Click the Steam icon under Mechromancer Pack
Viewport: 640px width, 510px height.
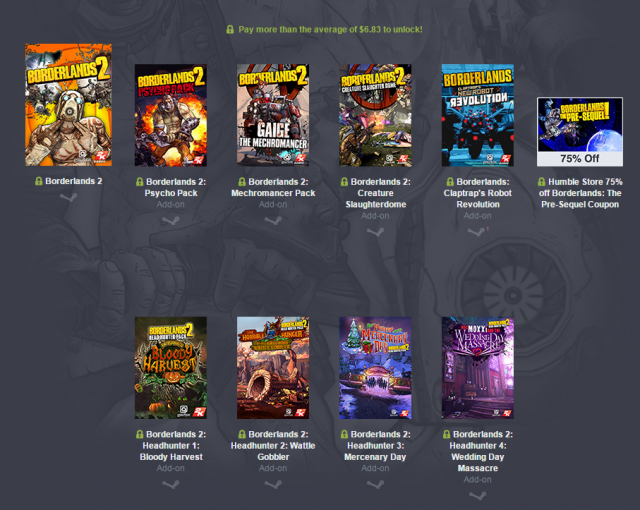click(273, 221)
